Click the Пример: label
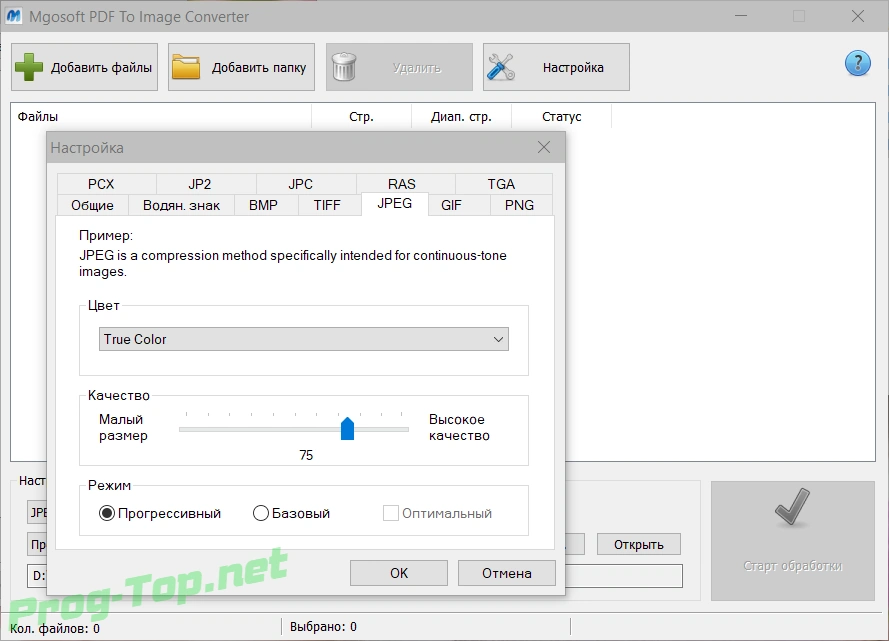The height and width of the screenshot is (641, 889). 106,235
